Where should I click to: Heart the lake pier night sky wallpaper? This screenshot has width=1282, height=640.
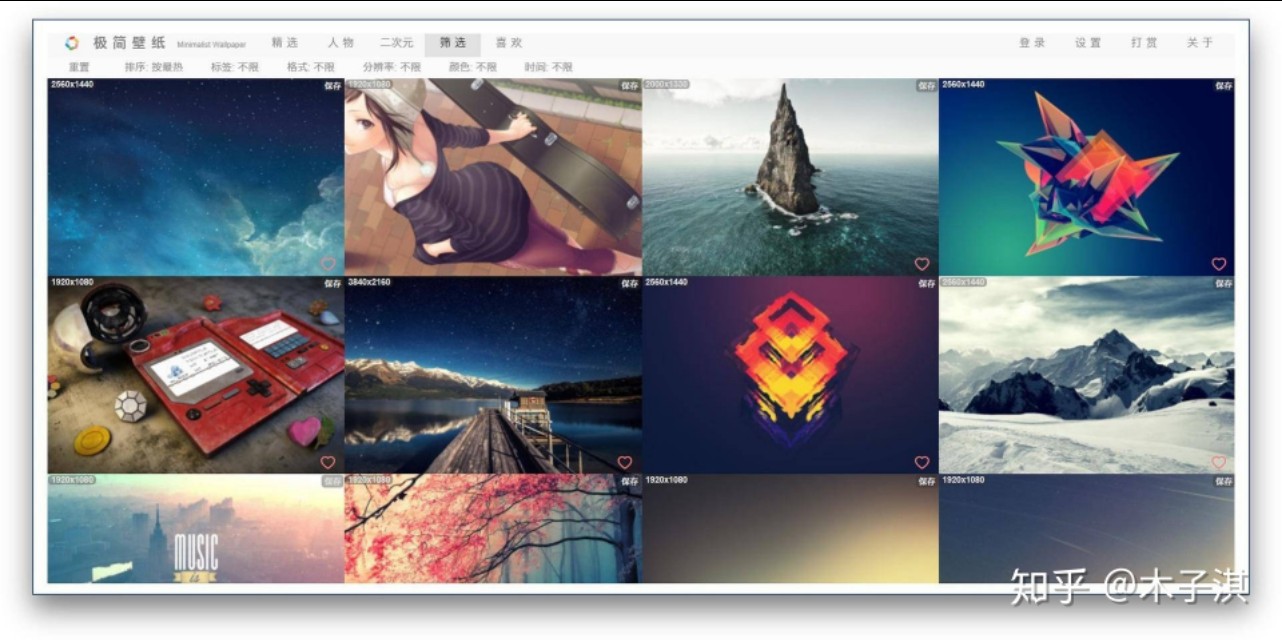tap(624, 462)
